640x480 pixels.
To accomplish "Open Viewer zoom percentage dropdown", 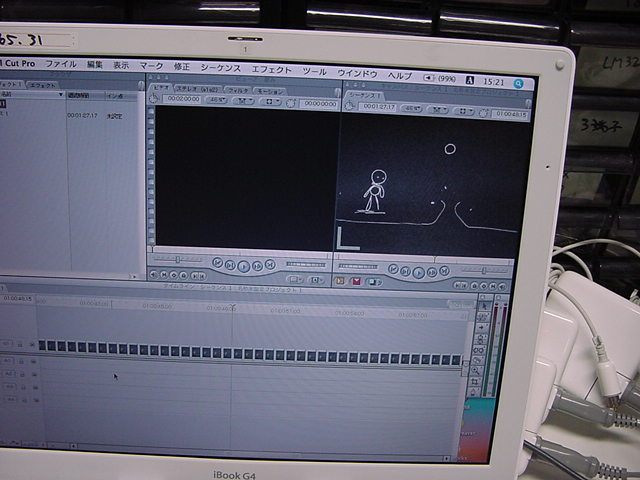I will pyautogui.click(x=216, y=100).
